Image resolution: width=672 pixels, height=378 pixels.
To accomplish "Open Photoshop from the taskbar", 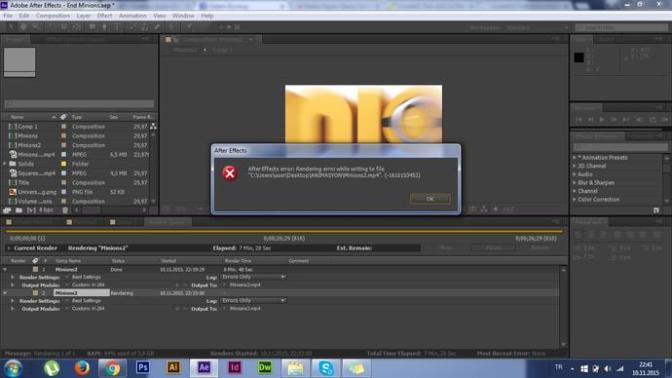I will (143, 368).
